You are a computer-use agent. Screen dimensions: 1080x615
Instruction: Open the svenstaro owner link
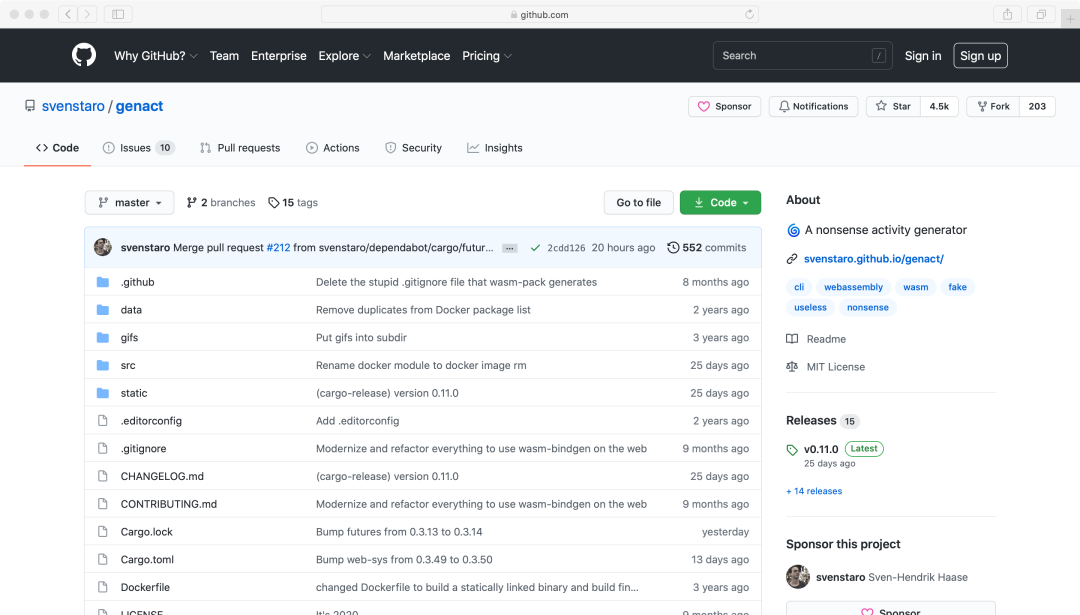(73, 106)
